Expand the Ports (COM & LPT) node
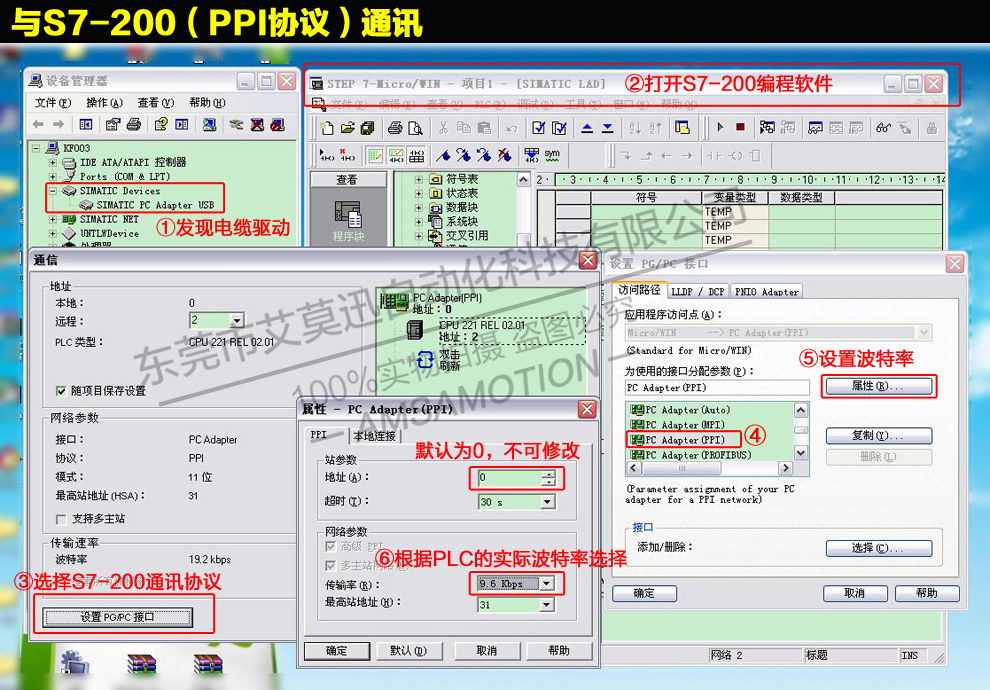990x690 pixels. pyautogui.click(x=52, y=176)
